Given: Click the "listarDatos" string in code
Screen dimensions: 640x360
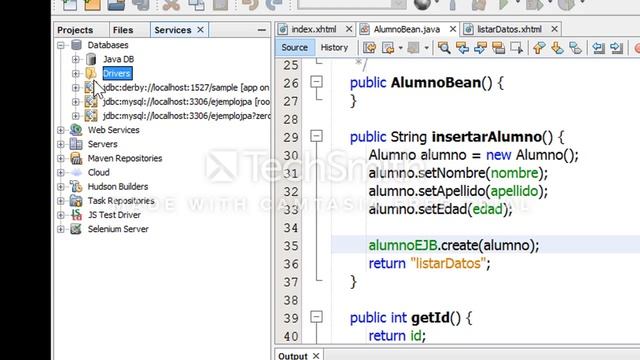Looking at the screenshot, I should [x=448, y=264].
